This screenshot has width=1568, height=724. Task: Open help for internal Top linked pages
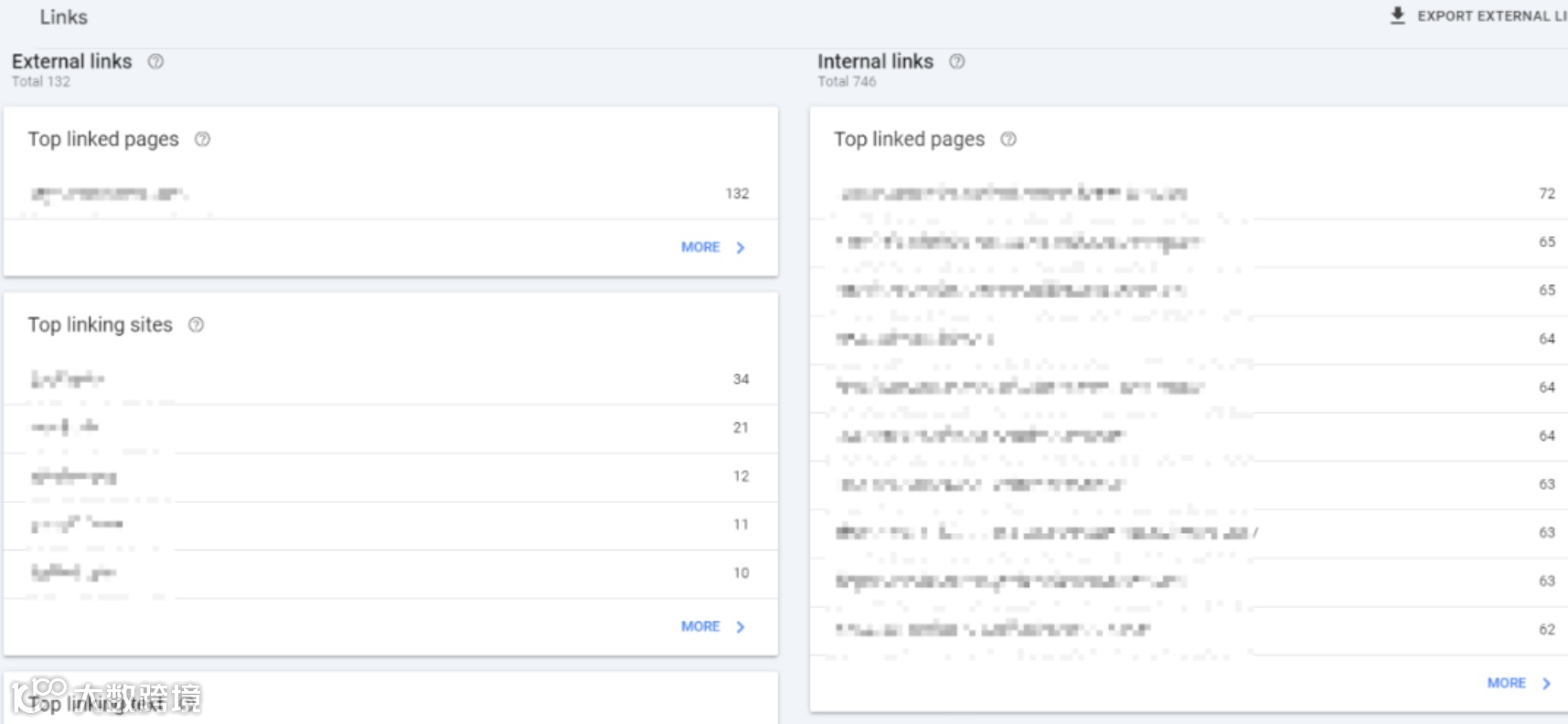(x=1008, y=139)
